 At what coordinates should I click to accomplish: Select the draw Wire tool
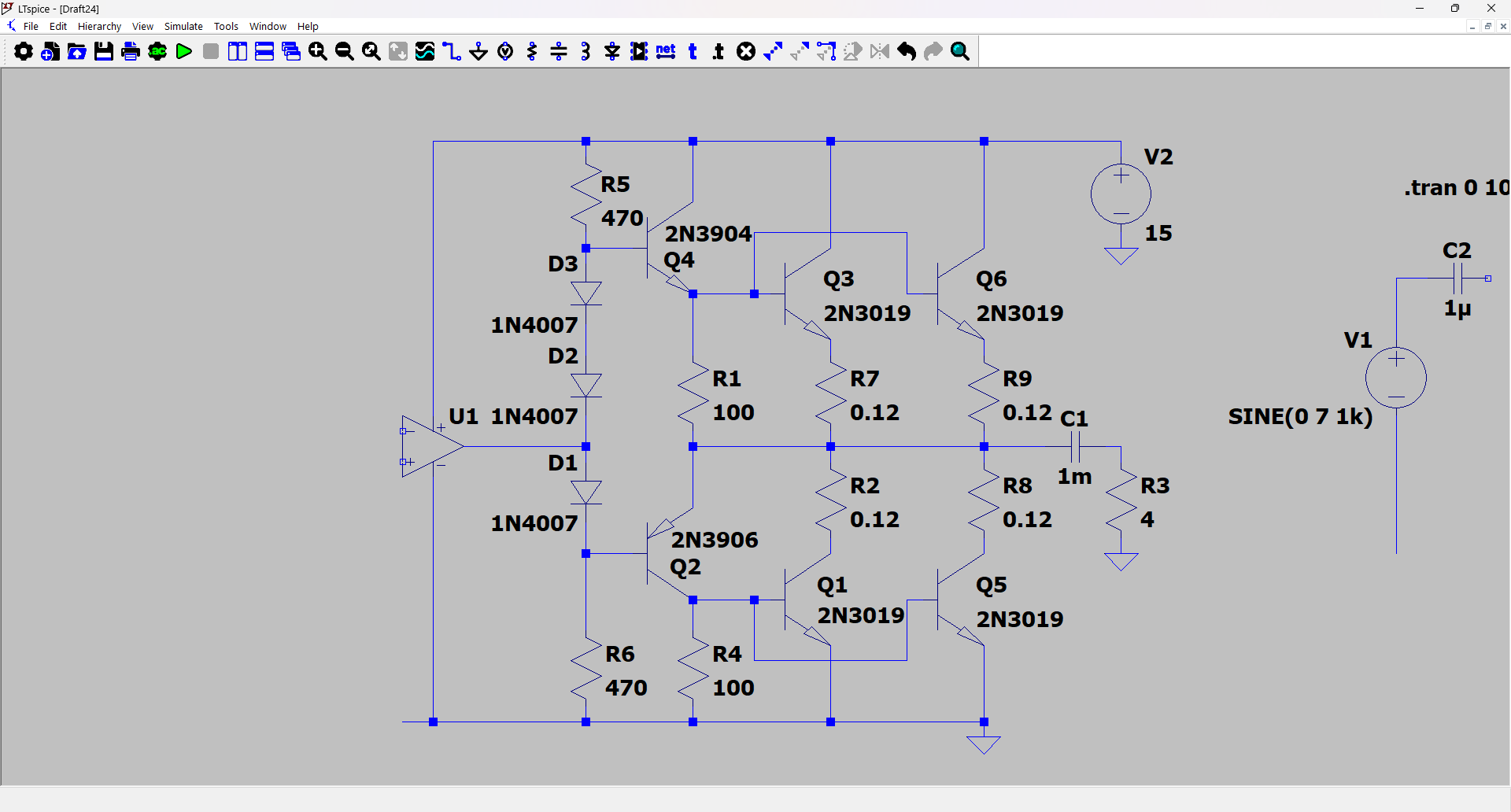(x=452, y=52)
